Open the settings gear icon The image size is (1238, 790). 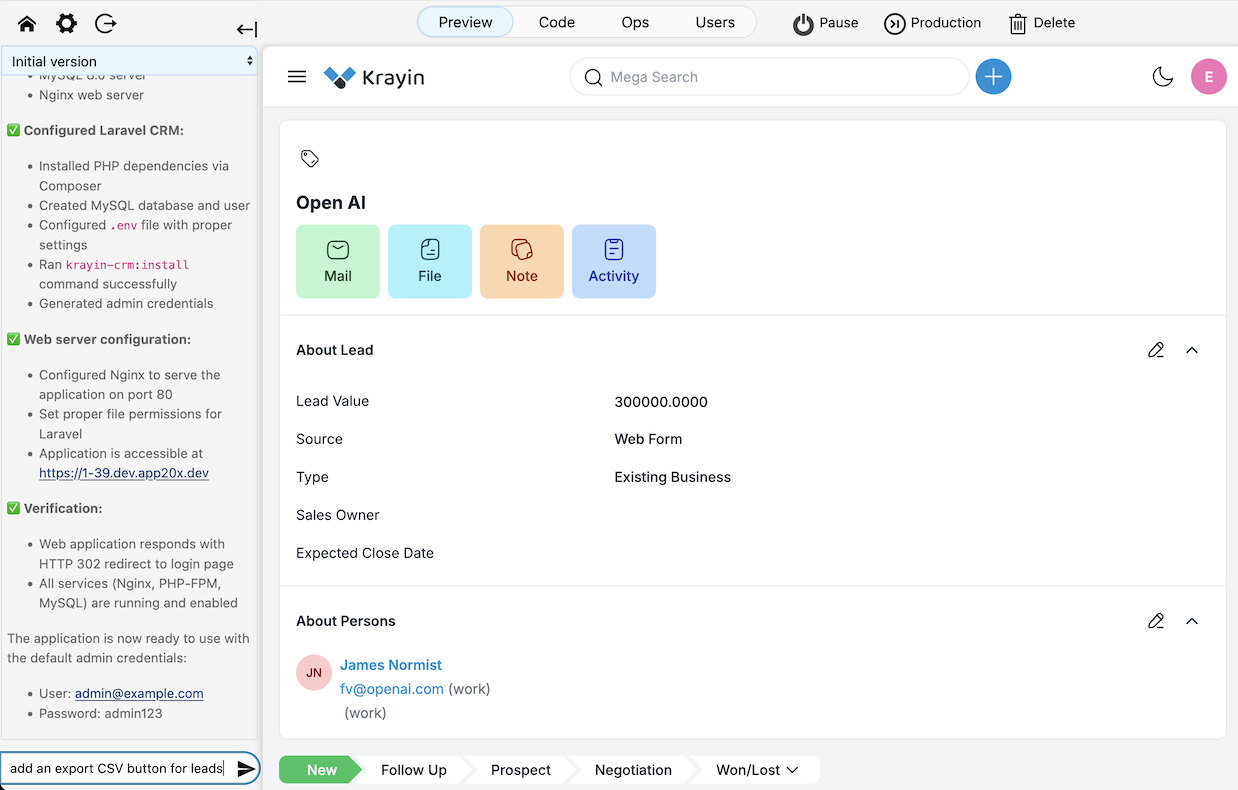point(66,23)
